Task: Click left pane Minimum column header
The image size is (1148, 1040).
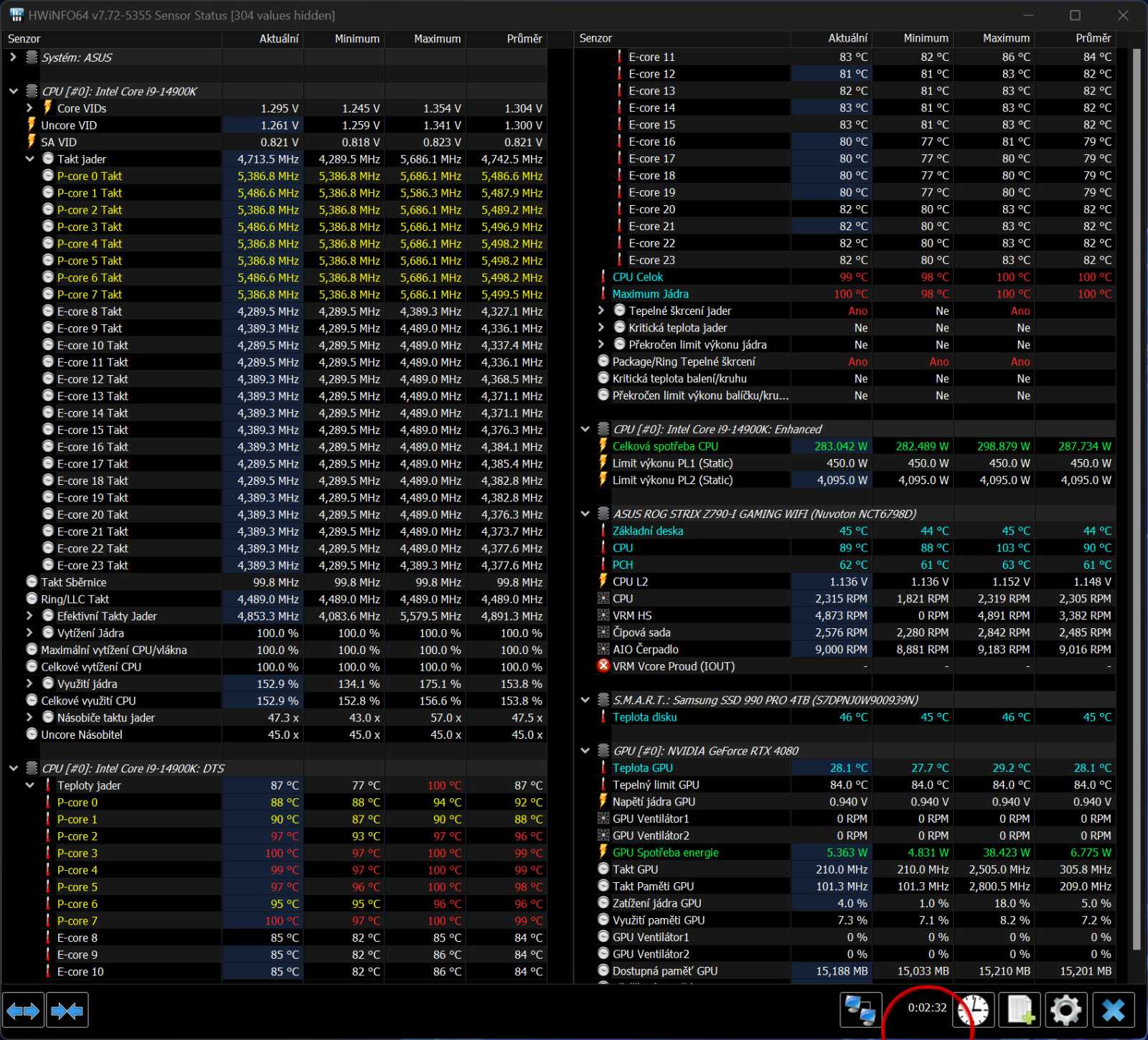Action: coord(344,39)
